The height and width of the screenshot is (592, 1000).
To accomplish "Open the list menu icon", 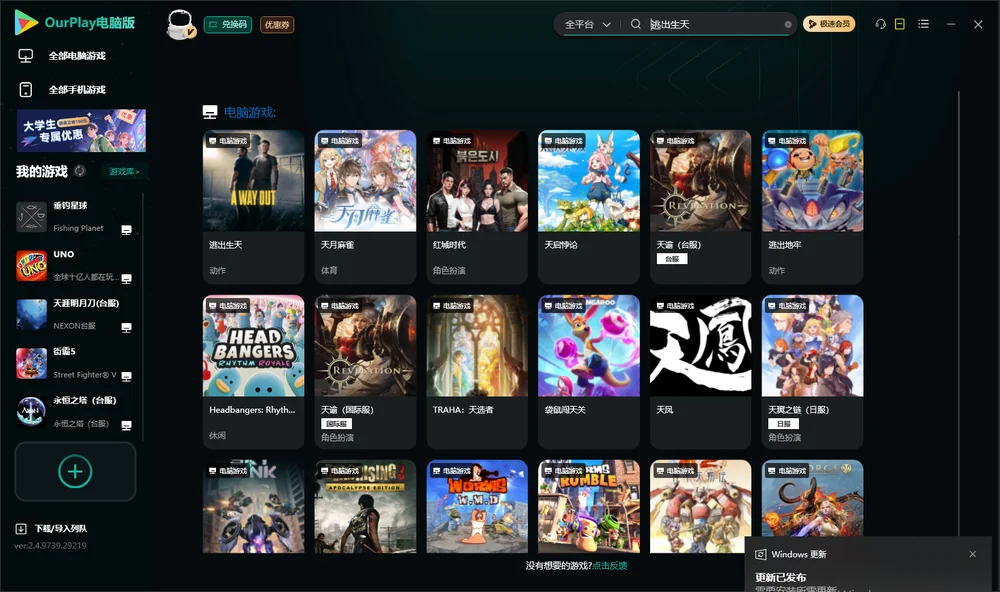I will point(923,24).
